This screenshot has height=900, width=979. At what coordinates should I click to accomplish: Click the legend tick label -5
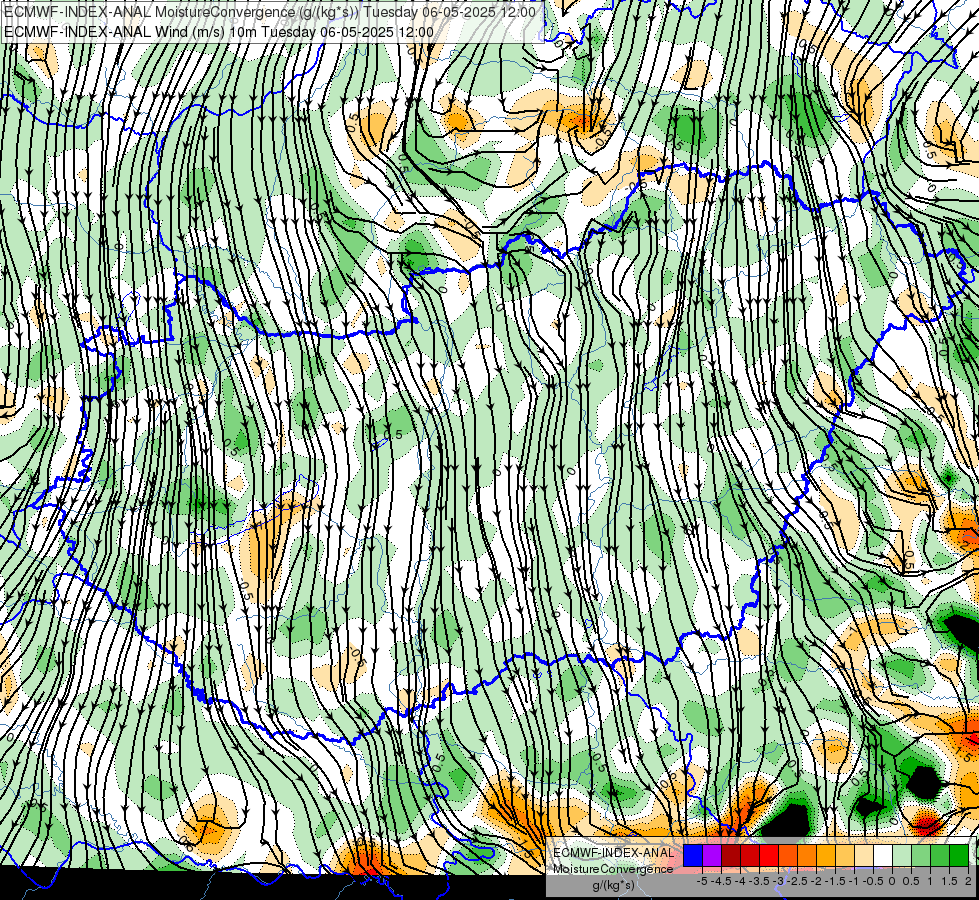tap(702, 881)
